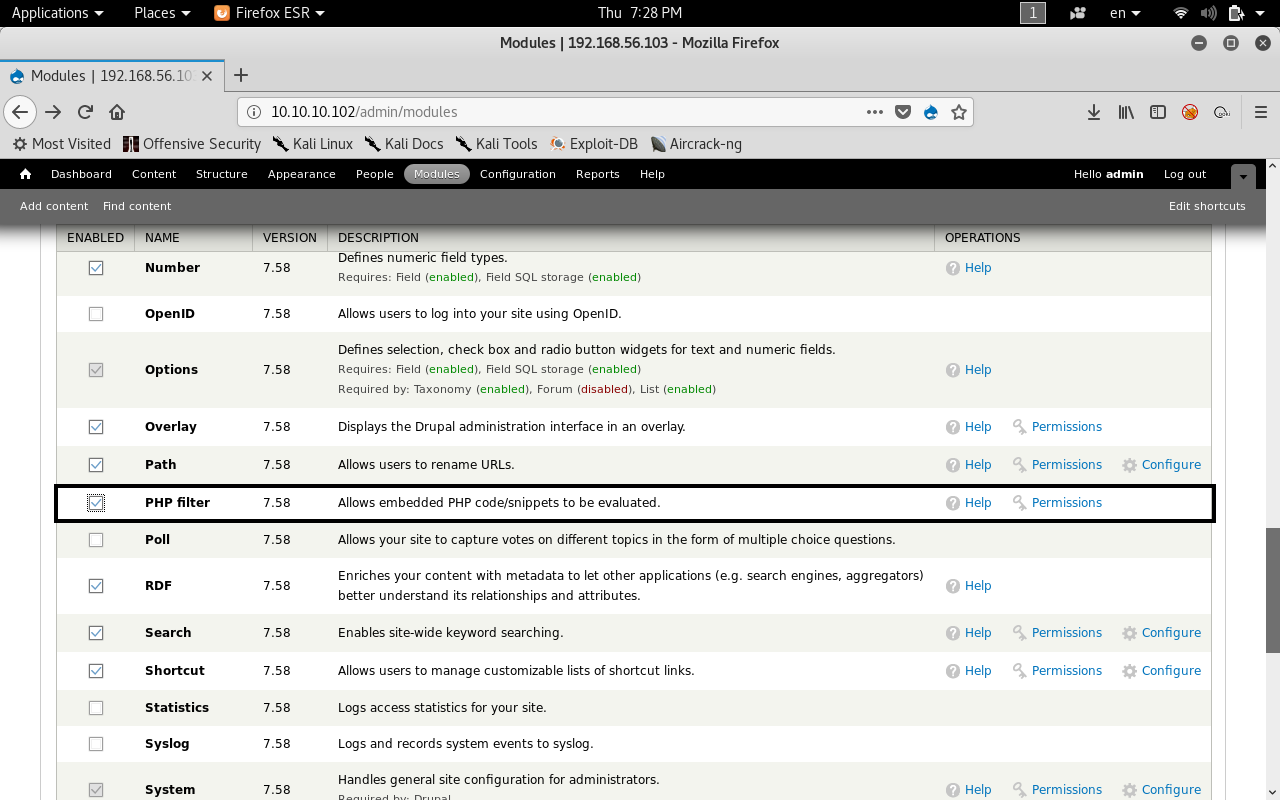Bookmark this page with the star icon
This screenshot has width=1280, height=800.
(958, 112)
